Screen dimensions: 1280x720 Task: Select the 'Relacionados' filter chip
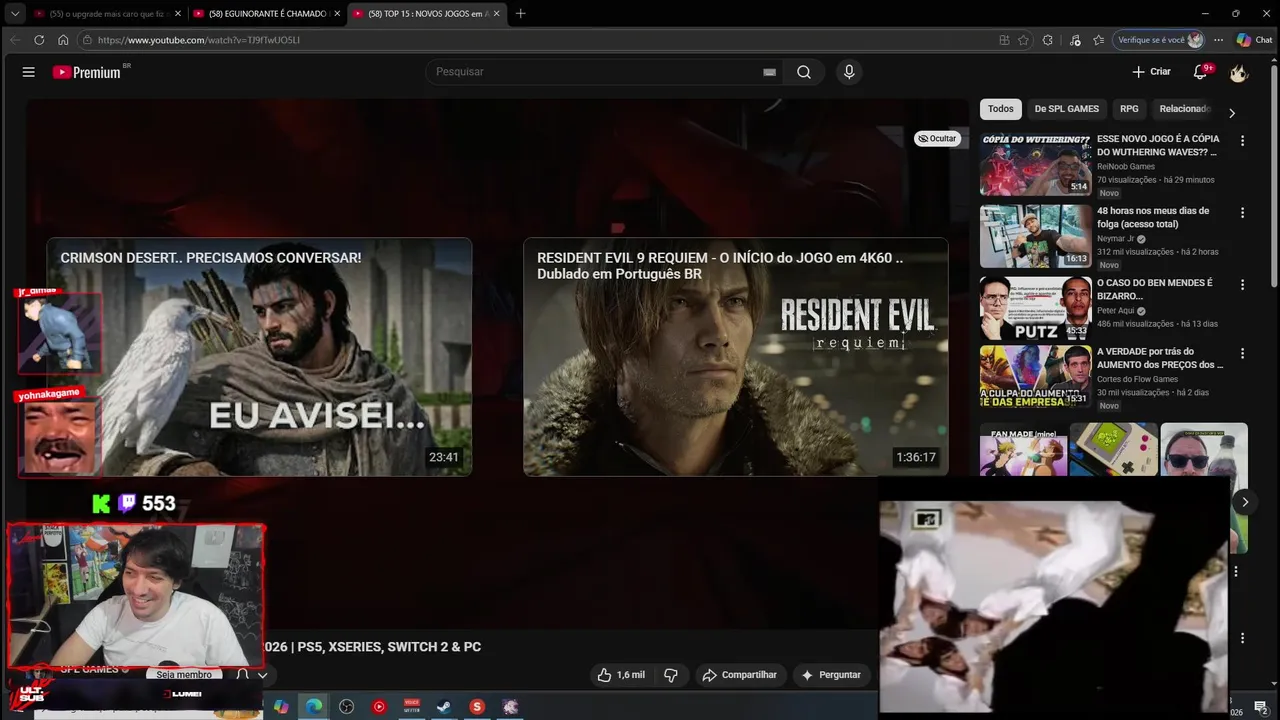pyautogui.click(x=1184, y=109)
